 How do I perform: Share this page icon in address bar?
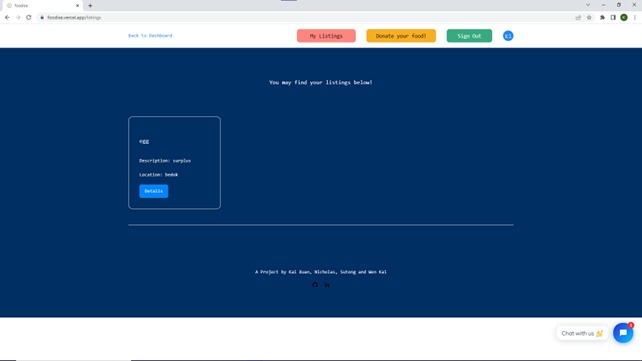click(578, 18)
